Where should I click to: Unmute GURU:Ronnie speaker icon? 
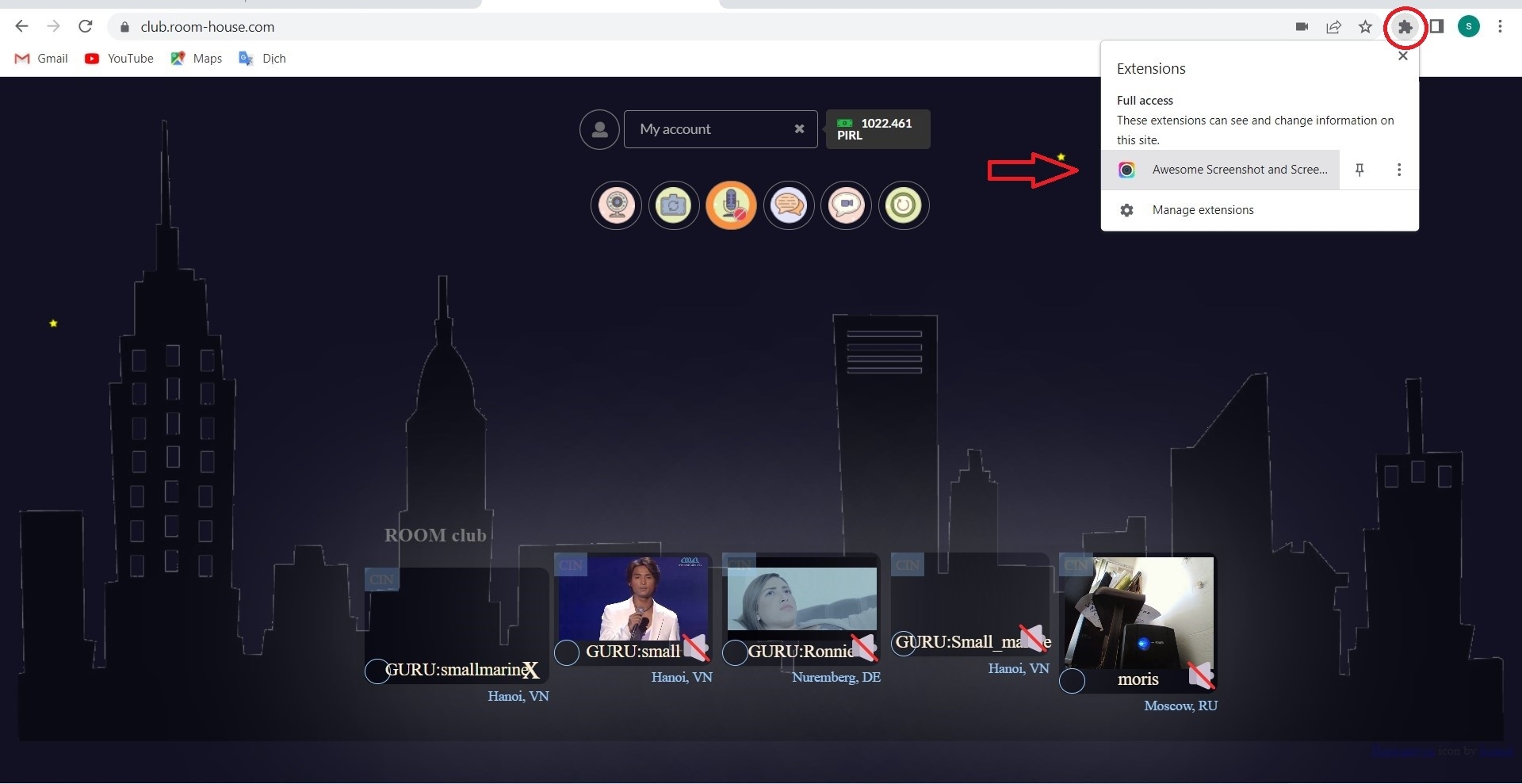tap(863, 648)
